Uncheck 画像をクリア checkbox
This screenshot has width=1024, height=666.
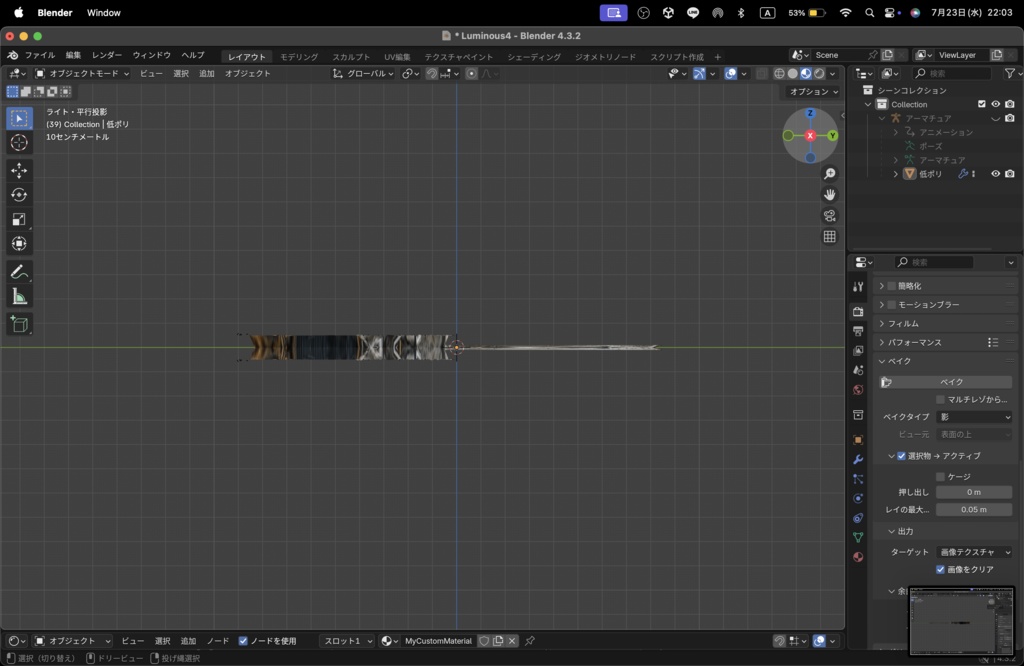(940, 569)
